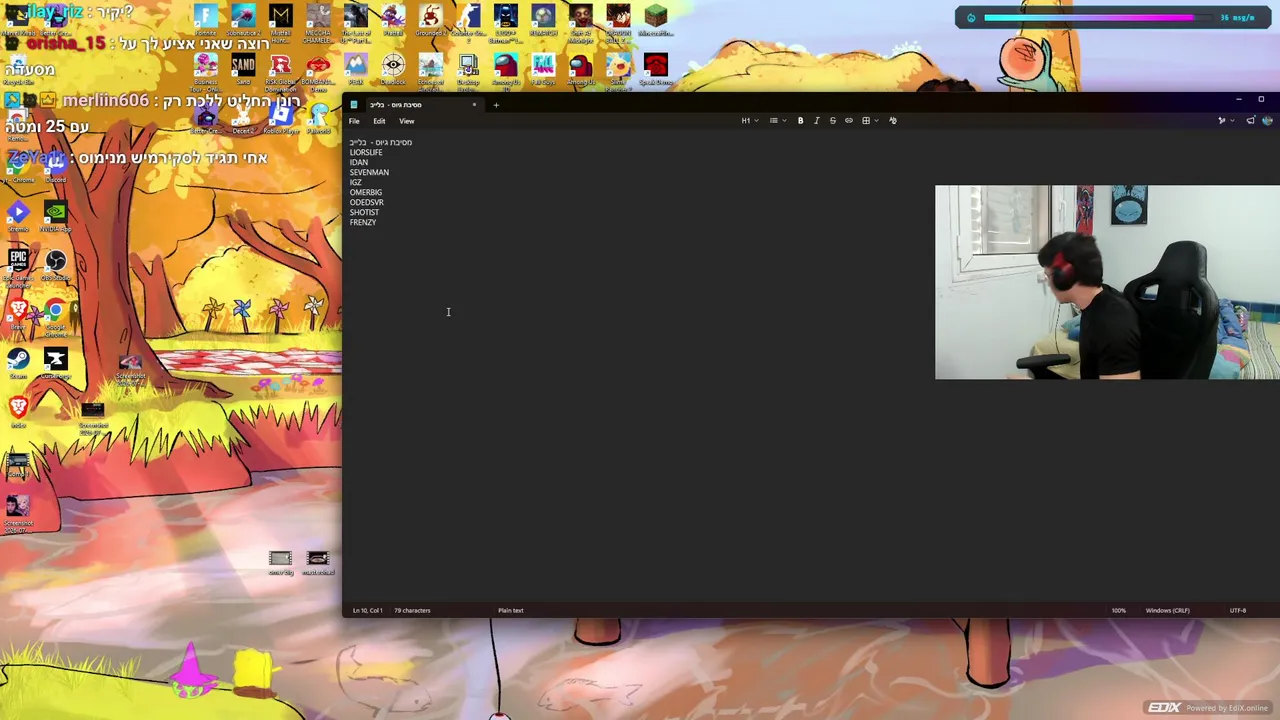
Task: Place cursor on the OMERBIG line
Action: 366,192
